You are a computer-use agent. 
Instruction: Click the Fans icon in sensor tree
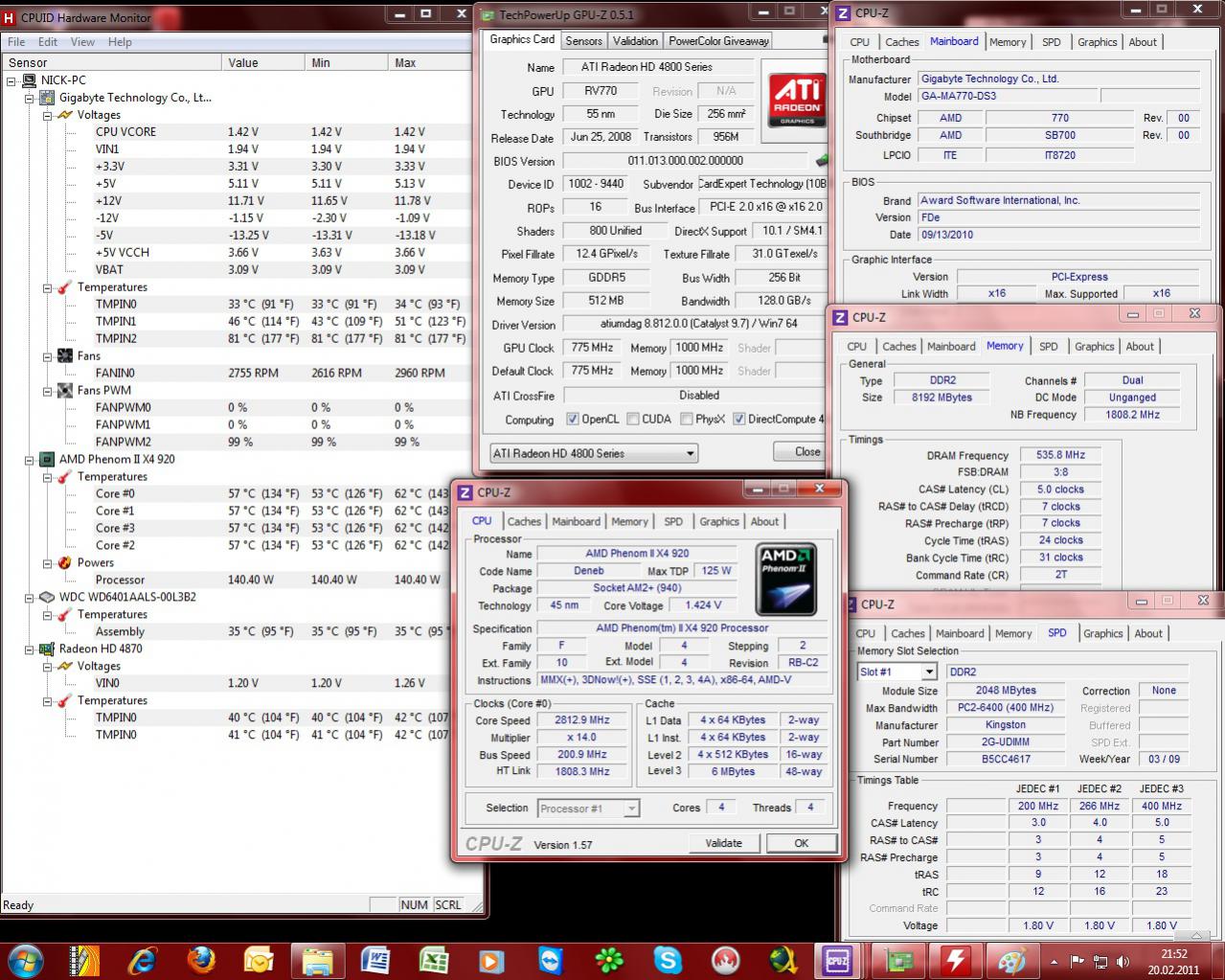[65, 356]
